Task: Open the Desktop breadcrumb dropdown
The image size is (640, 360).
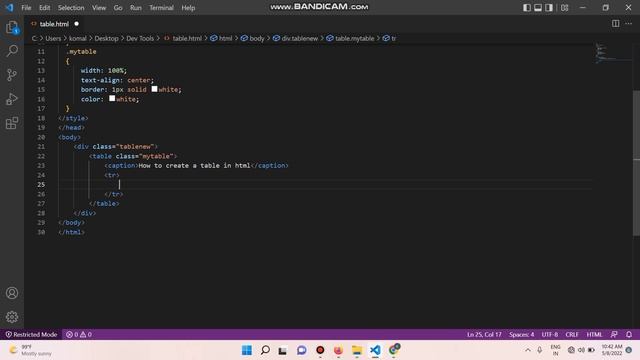Action: [106, 38]
